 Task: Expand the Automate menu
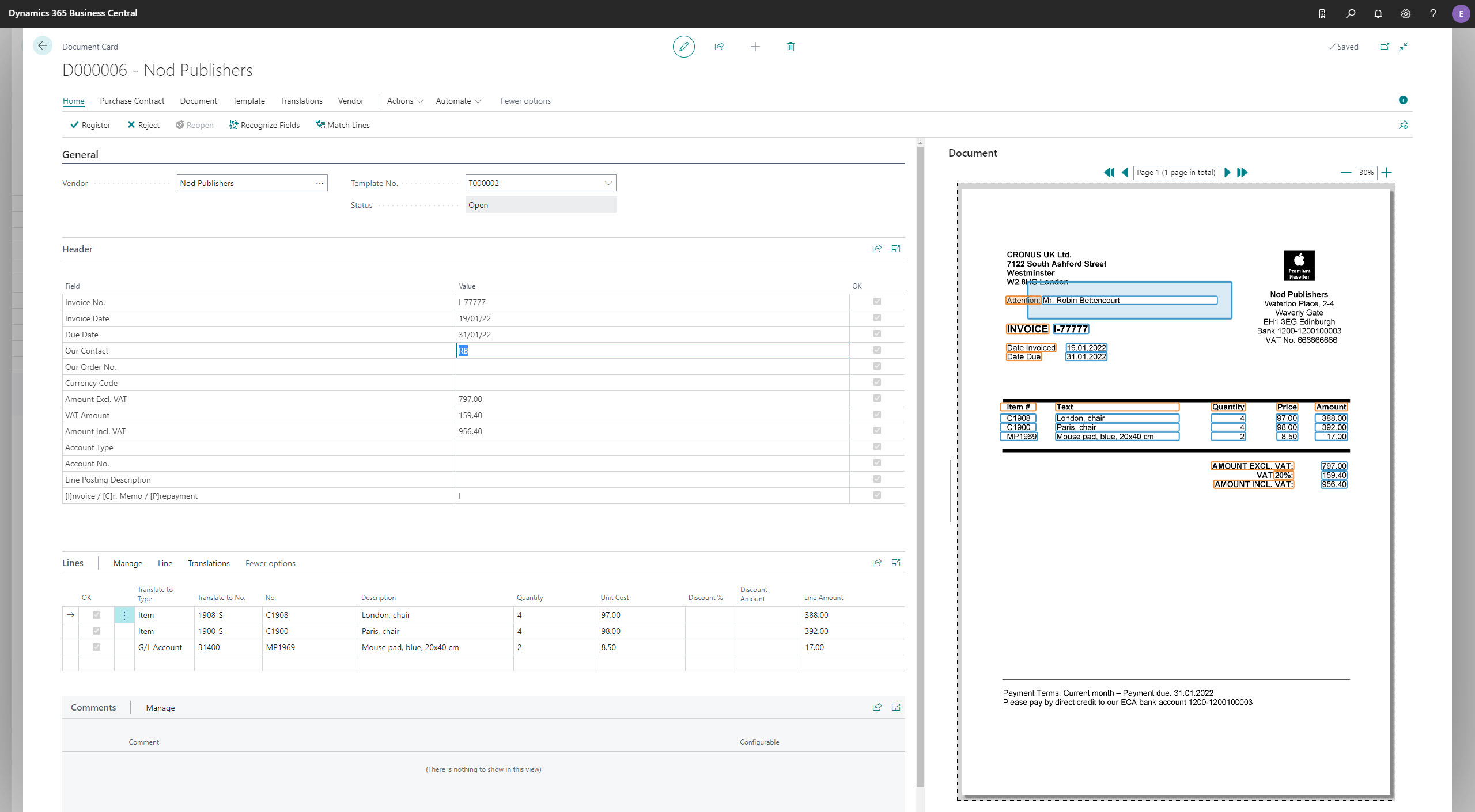click(458, 101)
